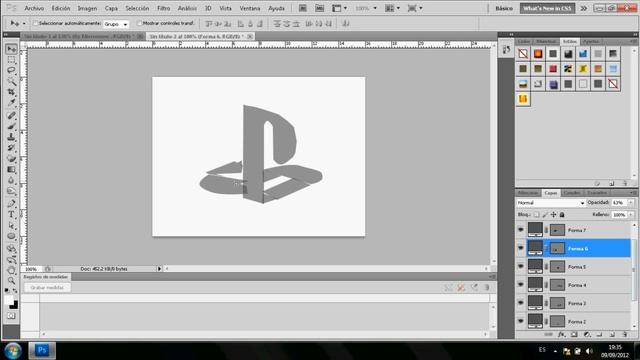Select the Clone Stamp tool
This screenshot has height=360, width=640.
click(11, 137)
